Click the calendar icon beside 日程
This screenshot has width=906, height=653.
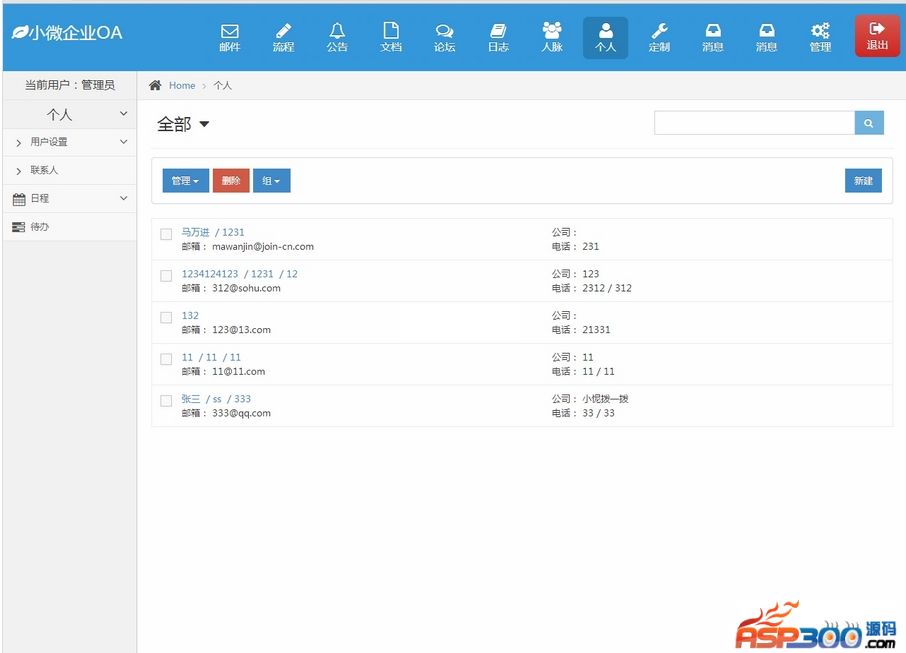coord(19,199)
